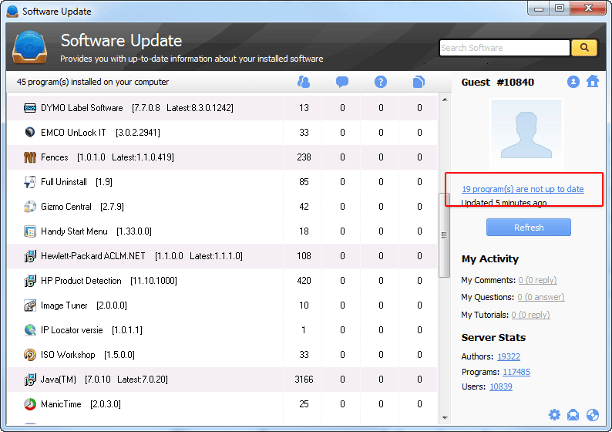Click the list scrollbar up arrow
Screen dimensions: 612x432
click(445, 100)
